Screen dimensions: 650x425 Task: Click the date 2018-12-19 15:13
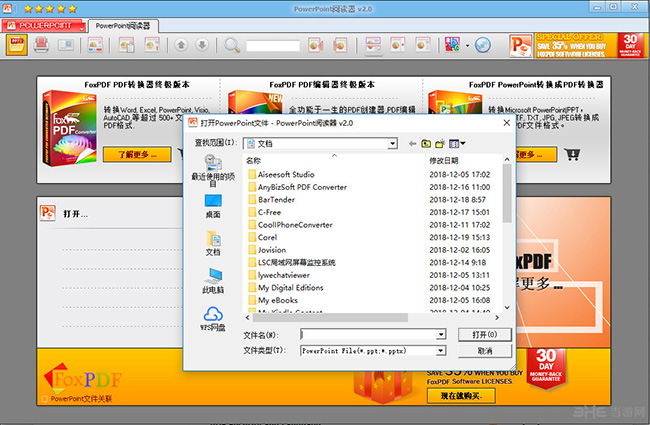click(x=459, y=237)
